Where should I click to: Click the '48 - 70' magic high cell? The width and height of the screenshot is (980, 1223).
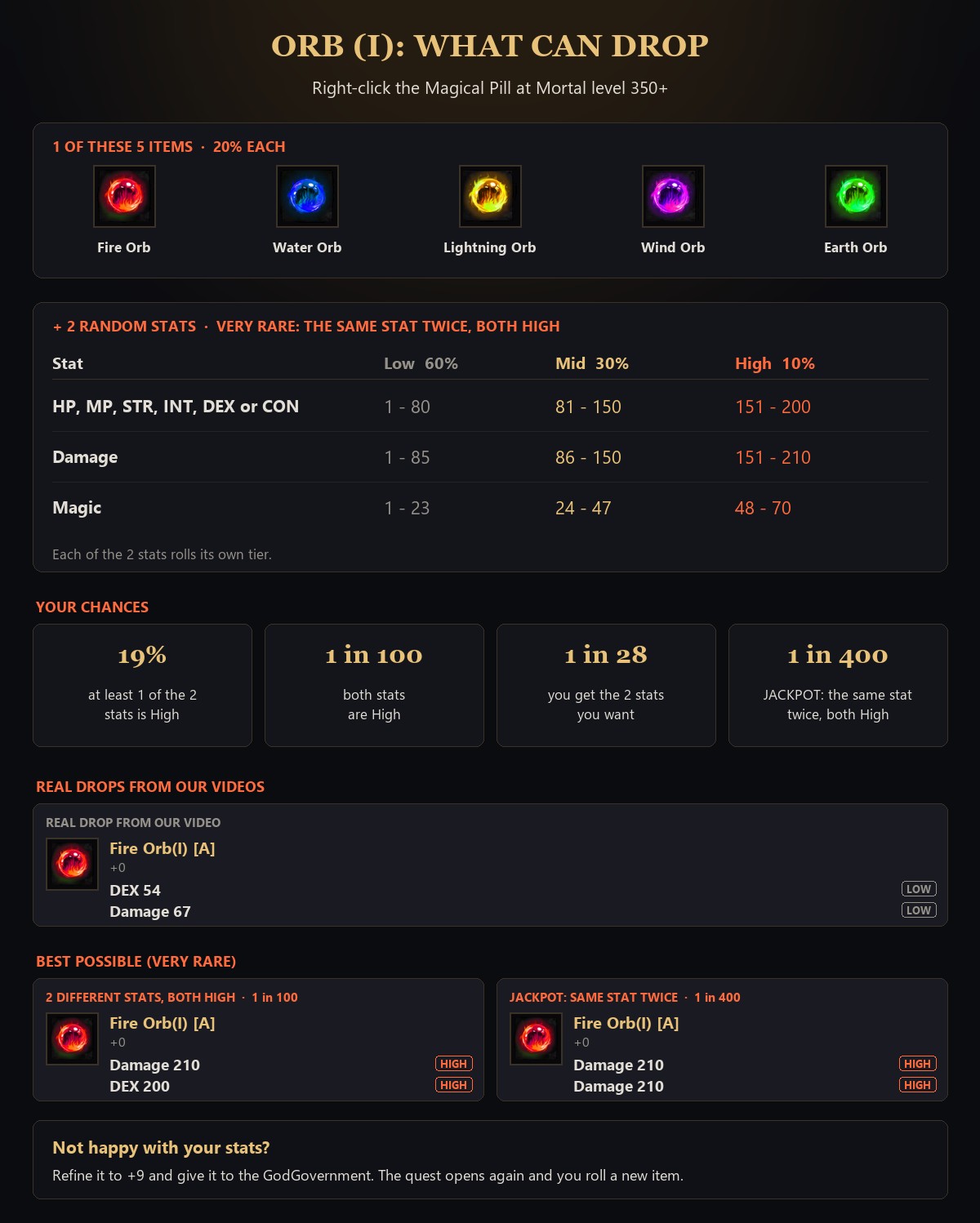click(763, 508)
